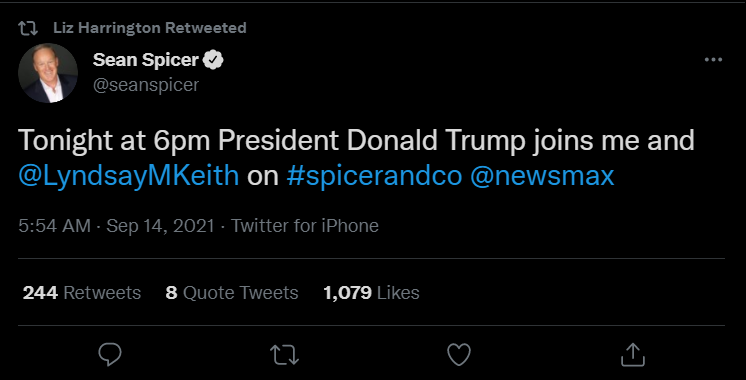Click the Sean Spicer display name
This screenshot has height=380, width=746.
[x=146, y=60]
